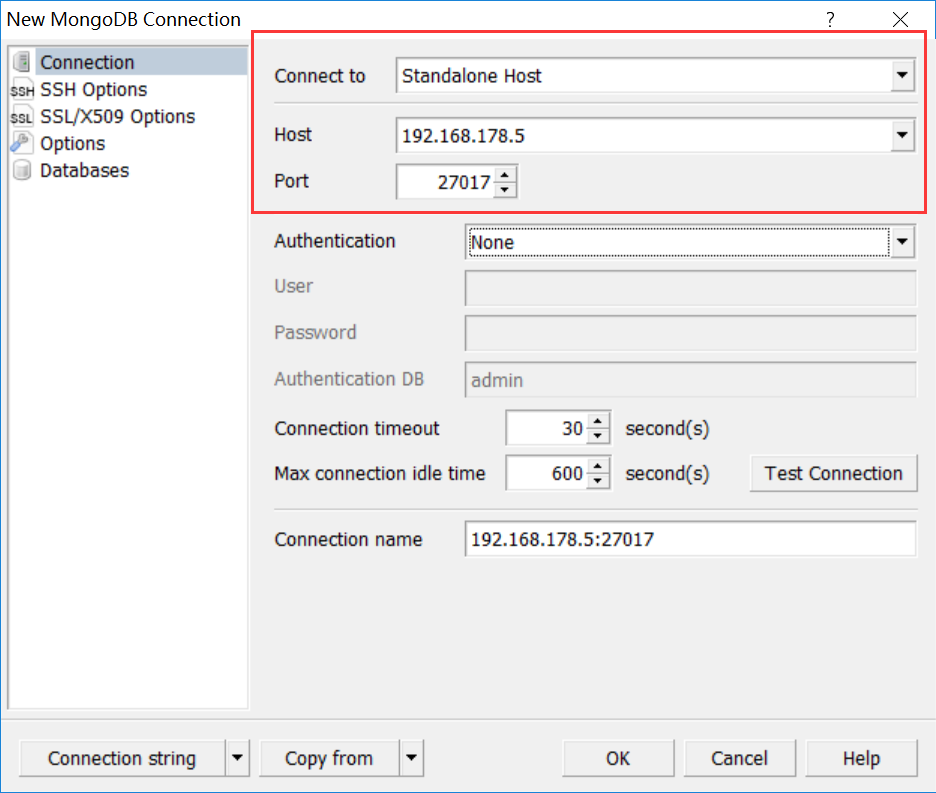This screenshot has height=793, width=936.
Task: Open the Connect to dropdown arrow
Action: point(902,75)
